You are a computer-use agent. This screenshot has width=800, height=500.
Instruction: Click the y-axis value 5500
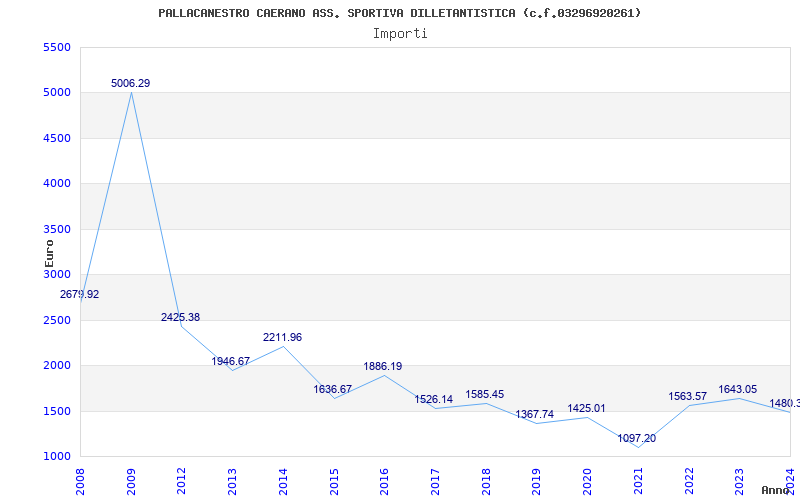[x=57, y=47]
